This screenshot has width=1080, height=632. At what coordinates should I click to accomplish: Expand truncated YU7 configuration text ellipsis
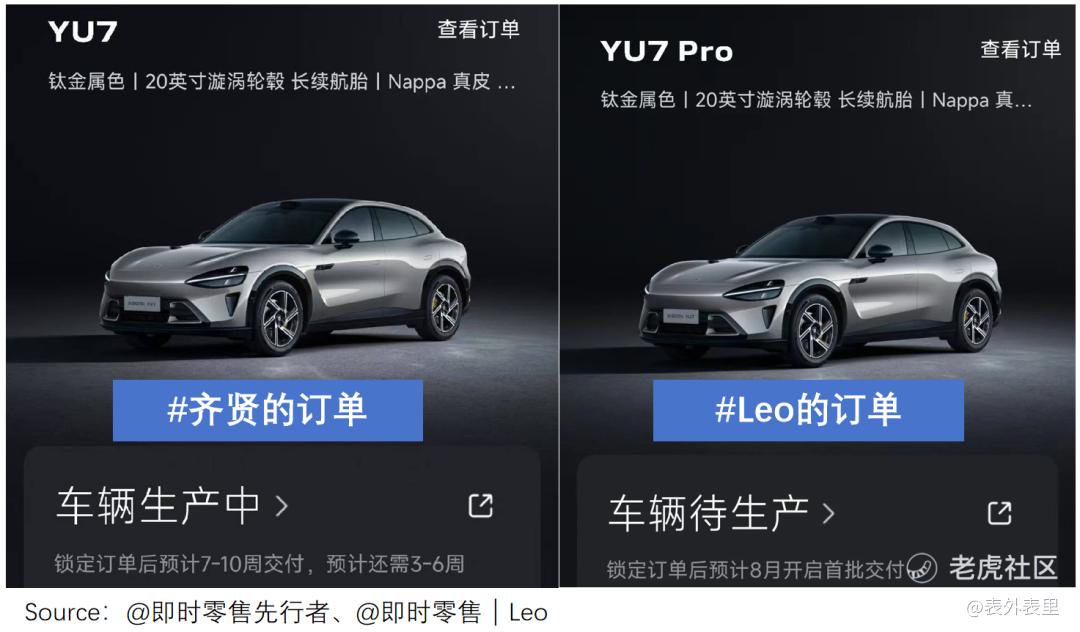pyautogui.click(x=506, y=82)
